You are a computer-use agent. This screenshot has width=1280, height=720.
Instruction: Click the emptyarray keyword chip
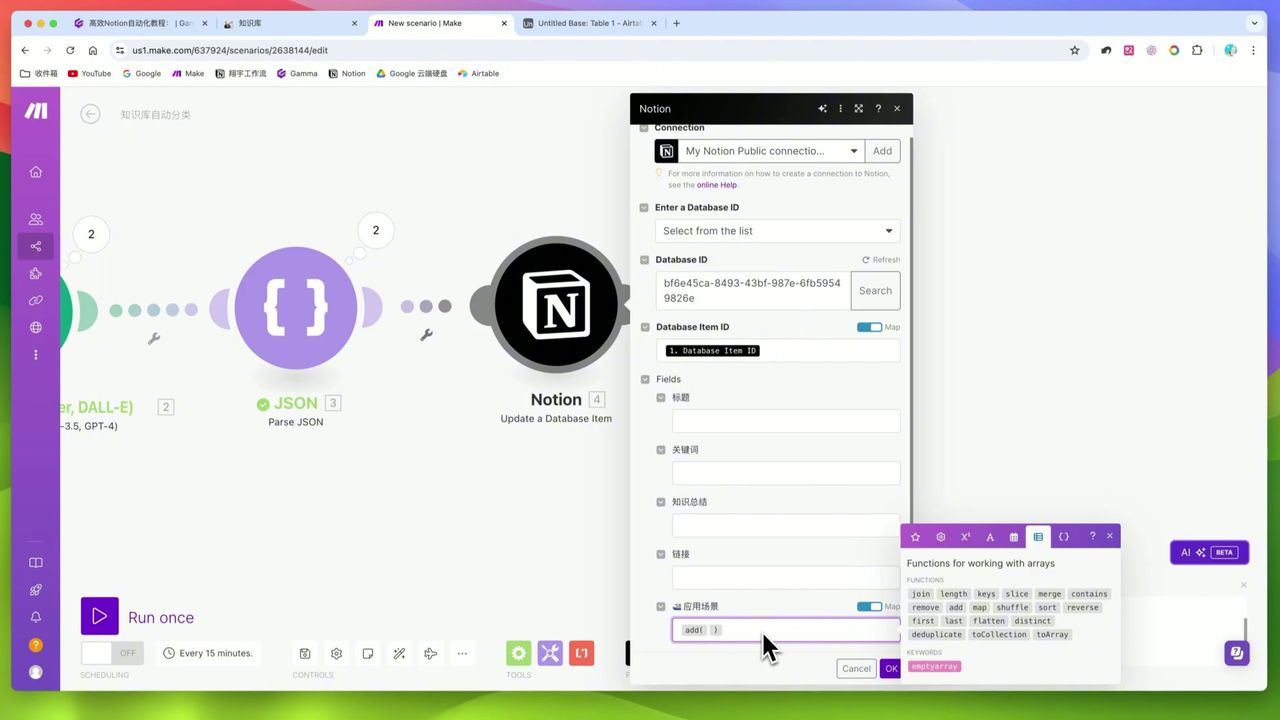point(933,666)
